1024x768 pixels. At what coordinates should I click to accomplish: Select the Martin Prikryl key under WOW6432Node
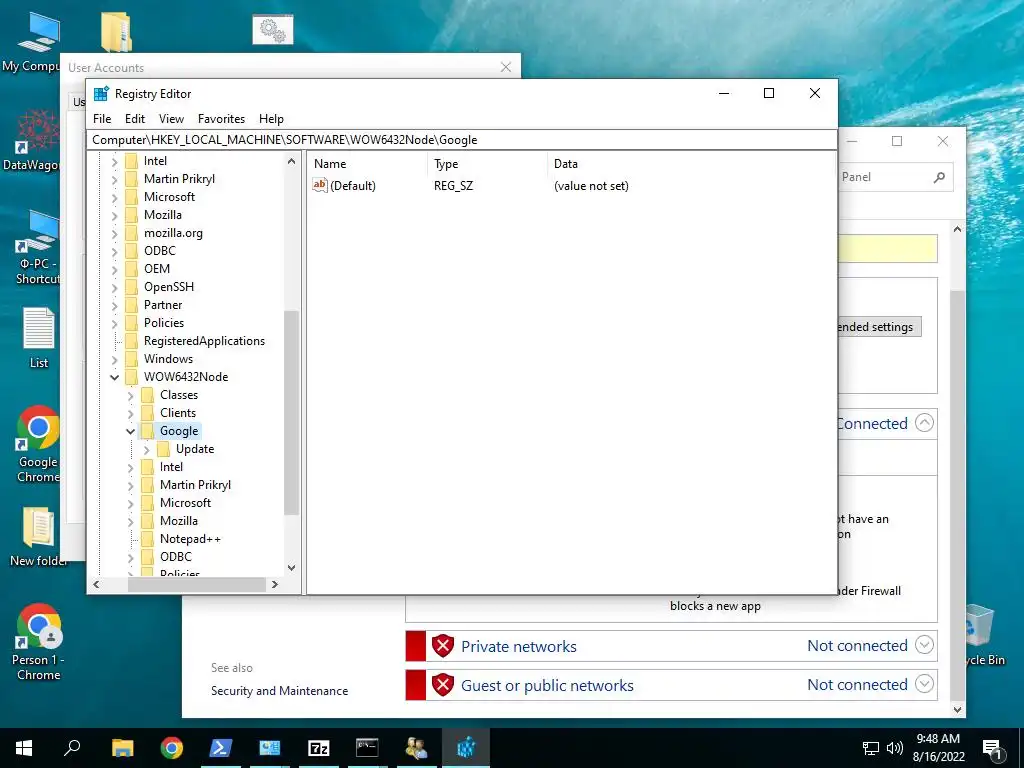[195, 485]
